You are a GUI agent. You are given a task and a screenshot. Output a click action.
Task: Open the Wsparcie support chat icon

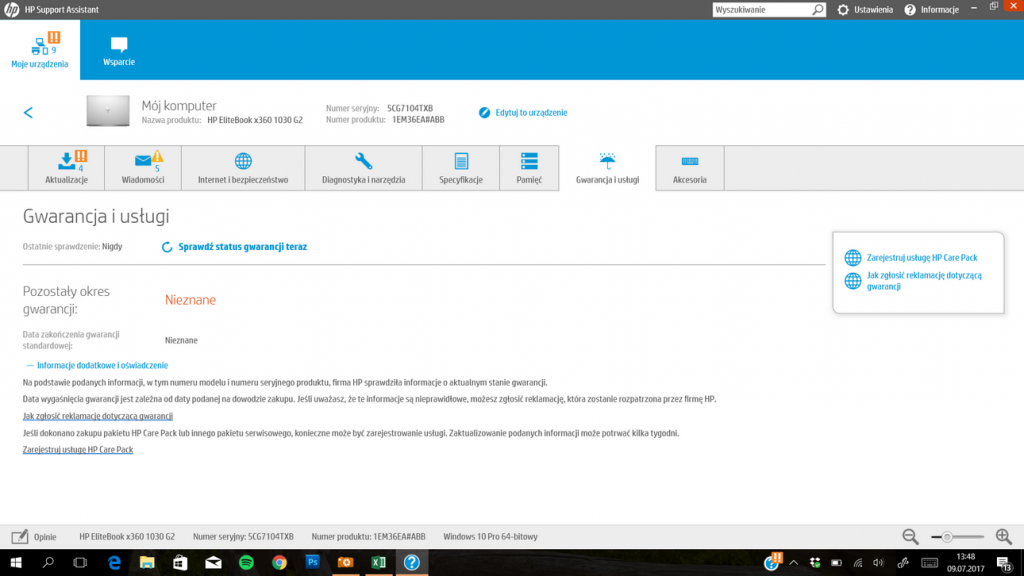119,45
